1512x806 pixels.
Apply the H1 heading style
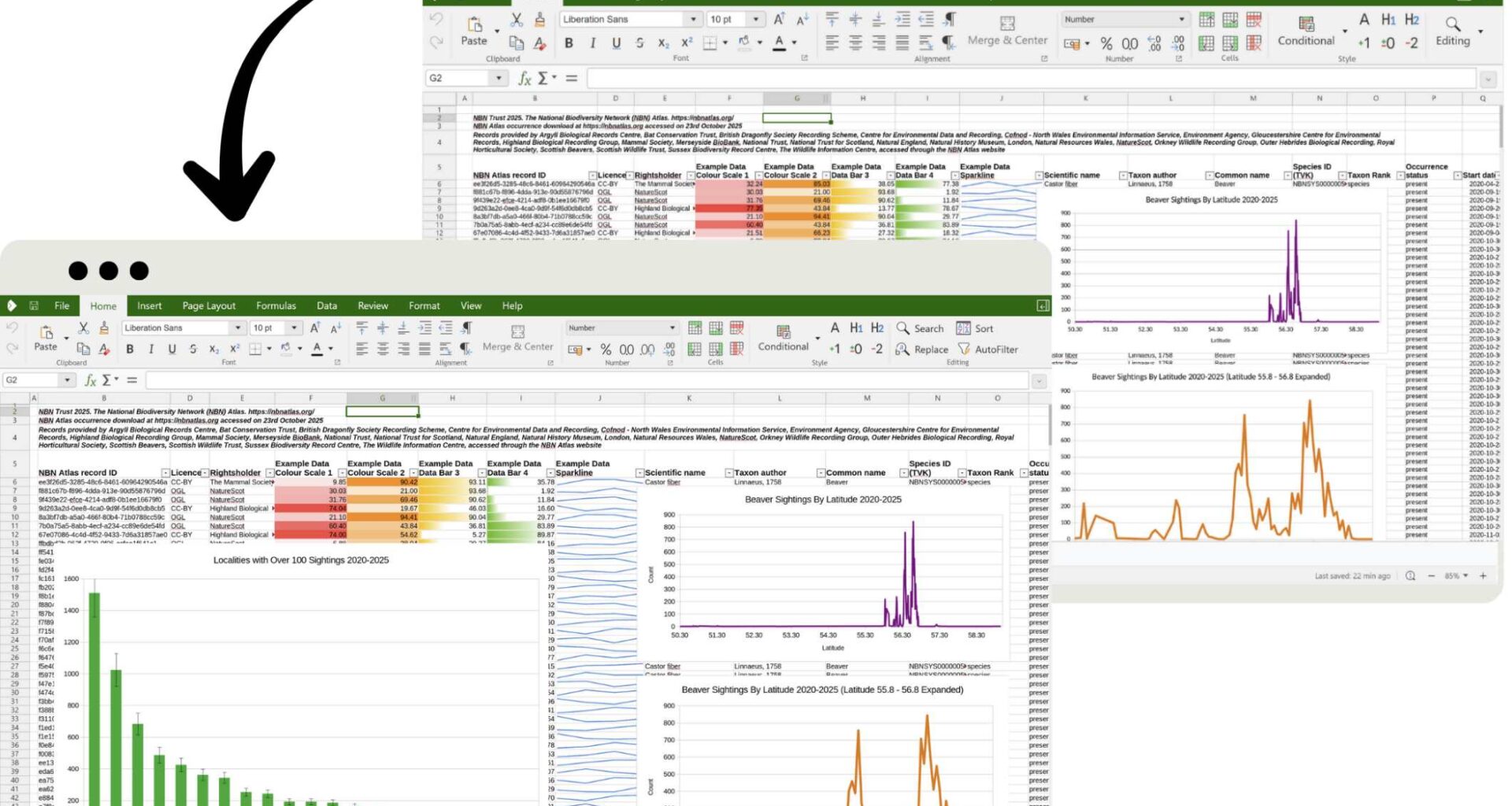point(857,328)
